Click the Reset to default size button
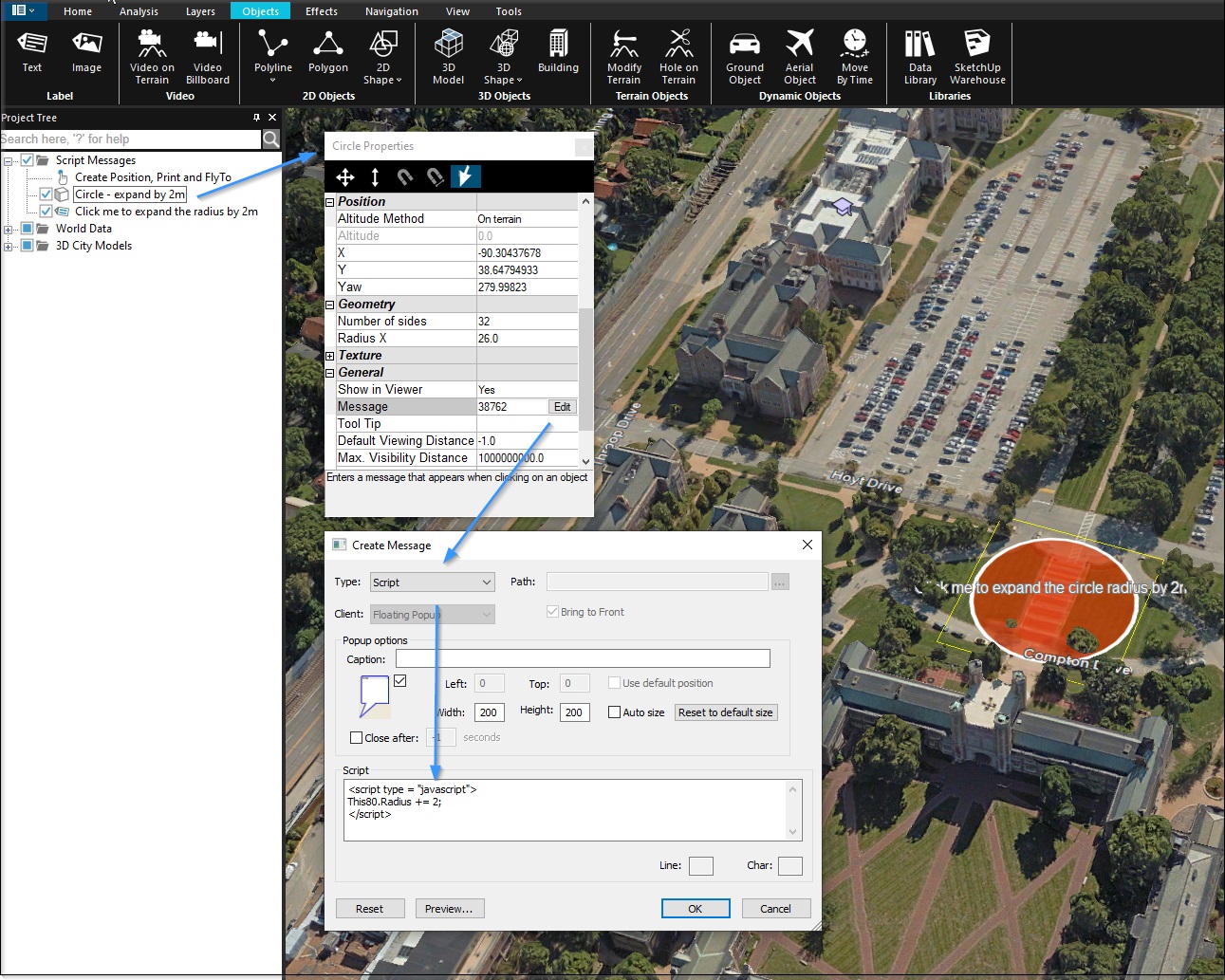 pos(726,712)
